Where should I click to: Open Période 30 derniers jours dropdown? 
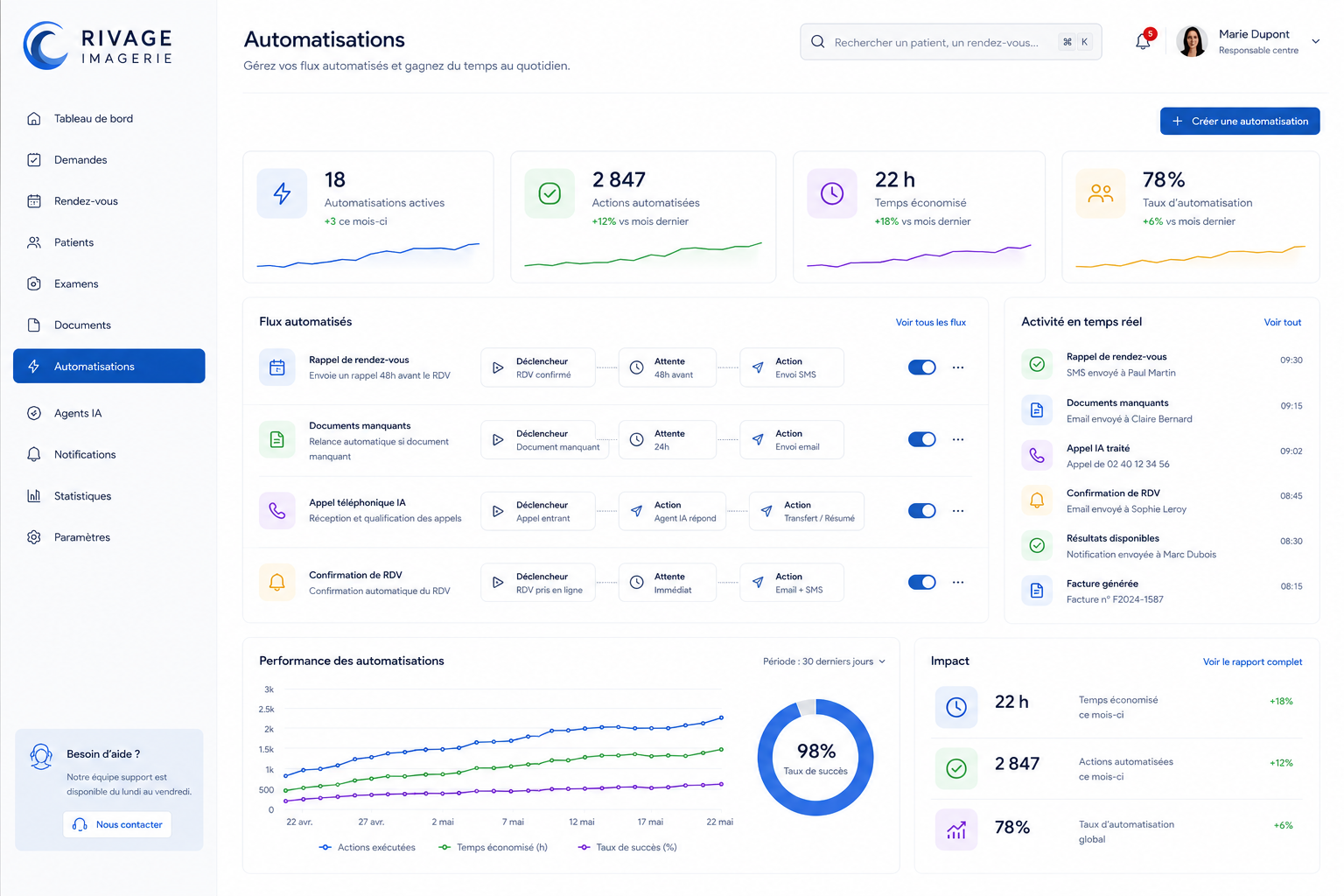(823, 661)
